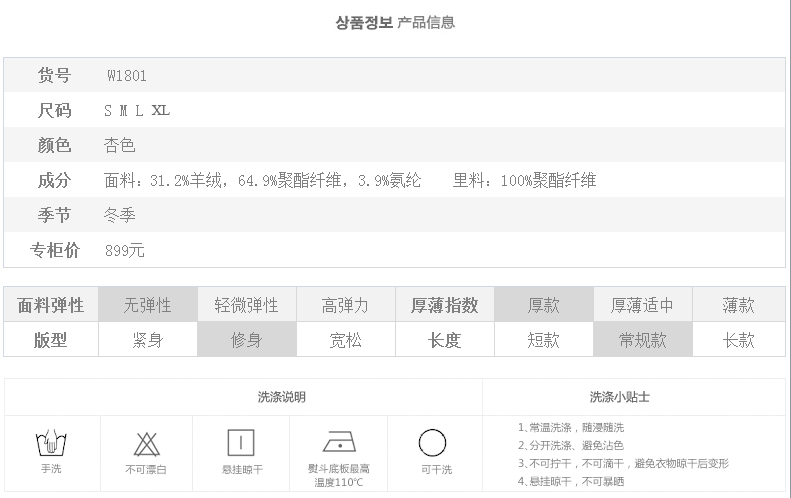Click the product number W1801

[127, 76]
